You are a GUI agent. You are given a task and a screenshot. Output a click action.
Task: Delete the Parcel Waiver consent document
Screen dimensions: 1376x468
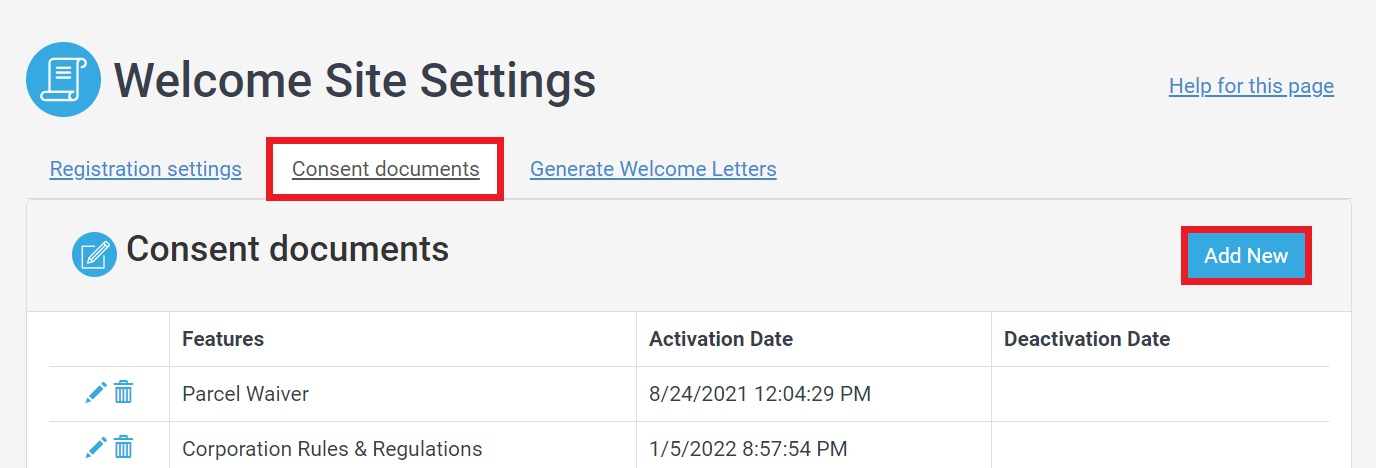[x=123, y=393]
